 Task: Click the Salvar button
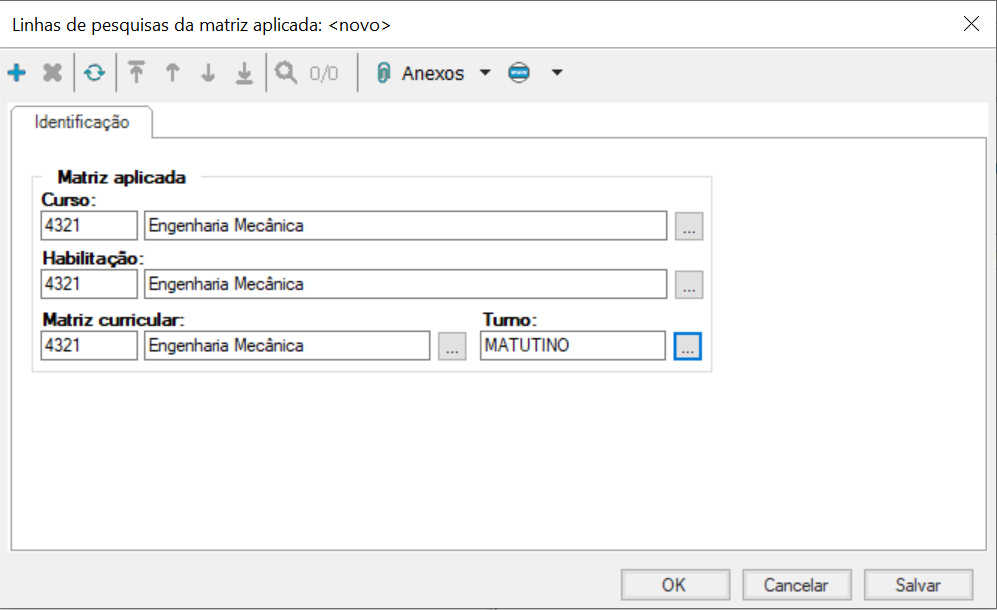918,585
